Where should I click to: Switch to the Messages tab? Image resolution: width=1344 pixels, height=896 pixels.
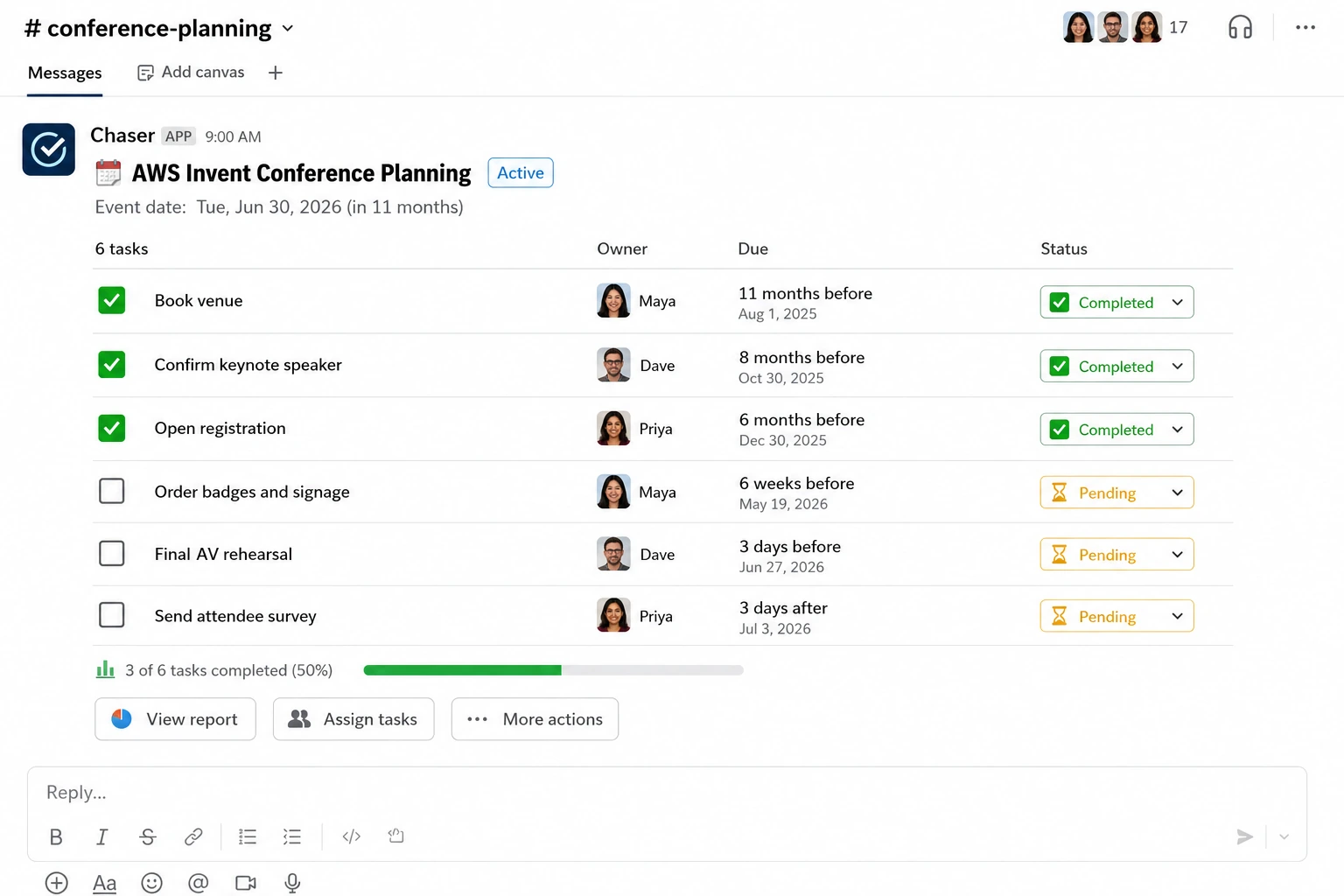pyautogui.click(x=65, y=73)
